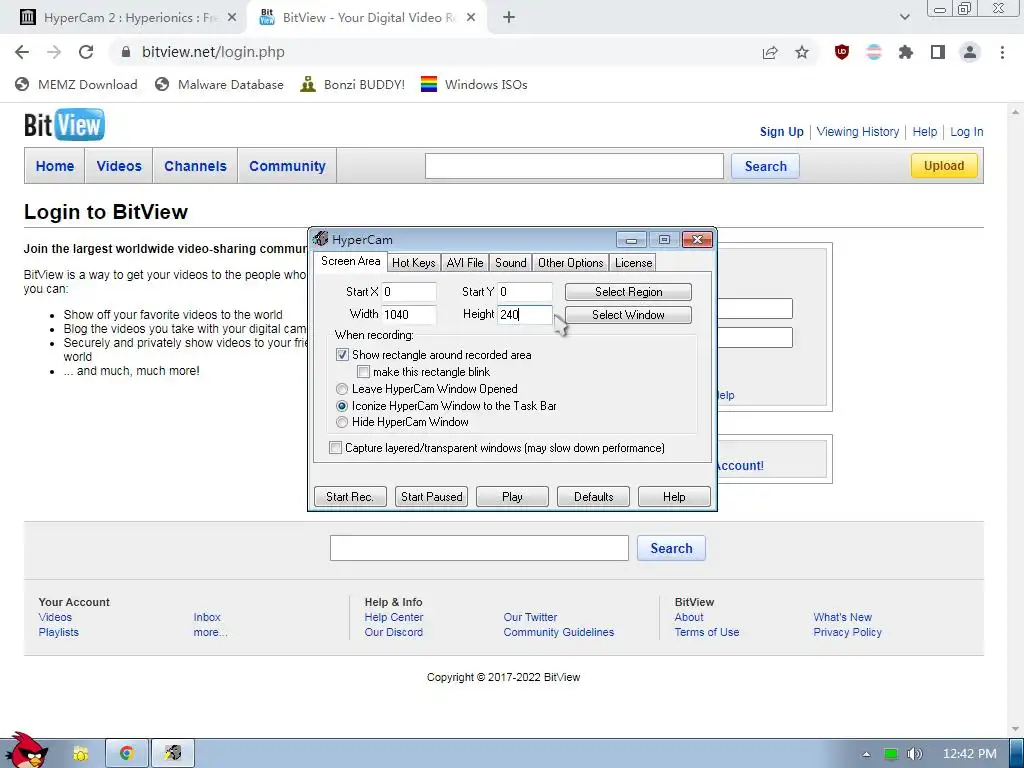Image resolution: width=1024 pixels, height=768 pixels.
Task: Close the HyperCam 2 Hyperionics browser tab
Action: click(232, 18)
